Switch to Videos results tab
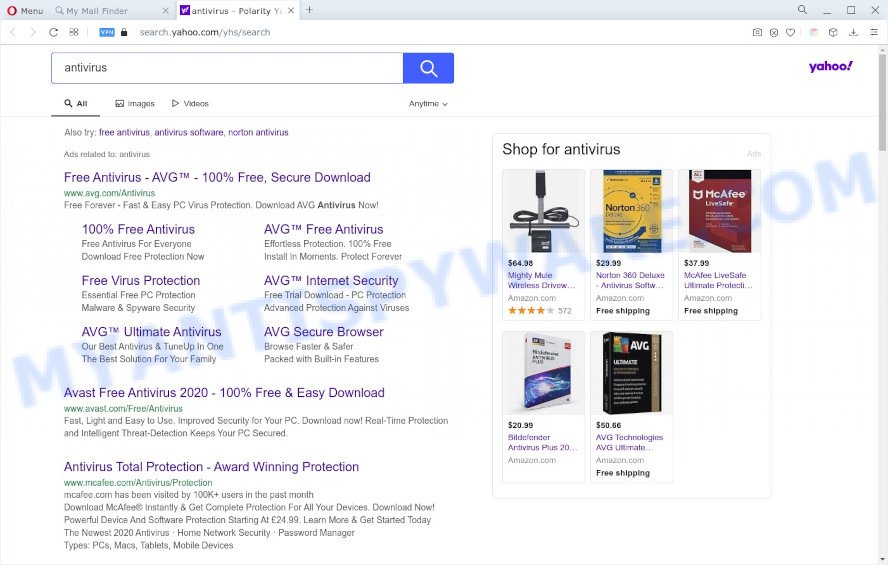 coord(190,104)
